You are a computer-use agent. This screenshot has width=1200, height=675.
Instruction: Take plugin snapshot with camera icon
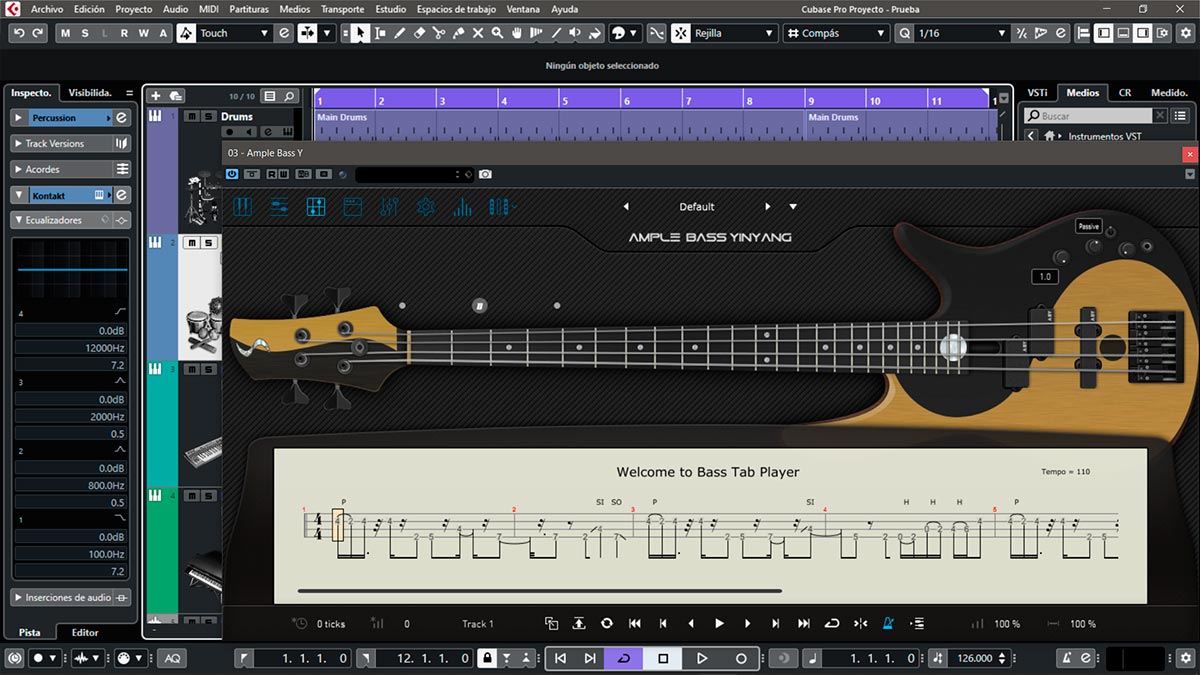click(x=485, y=174)
